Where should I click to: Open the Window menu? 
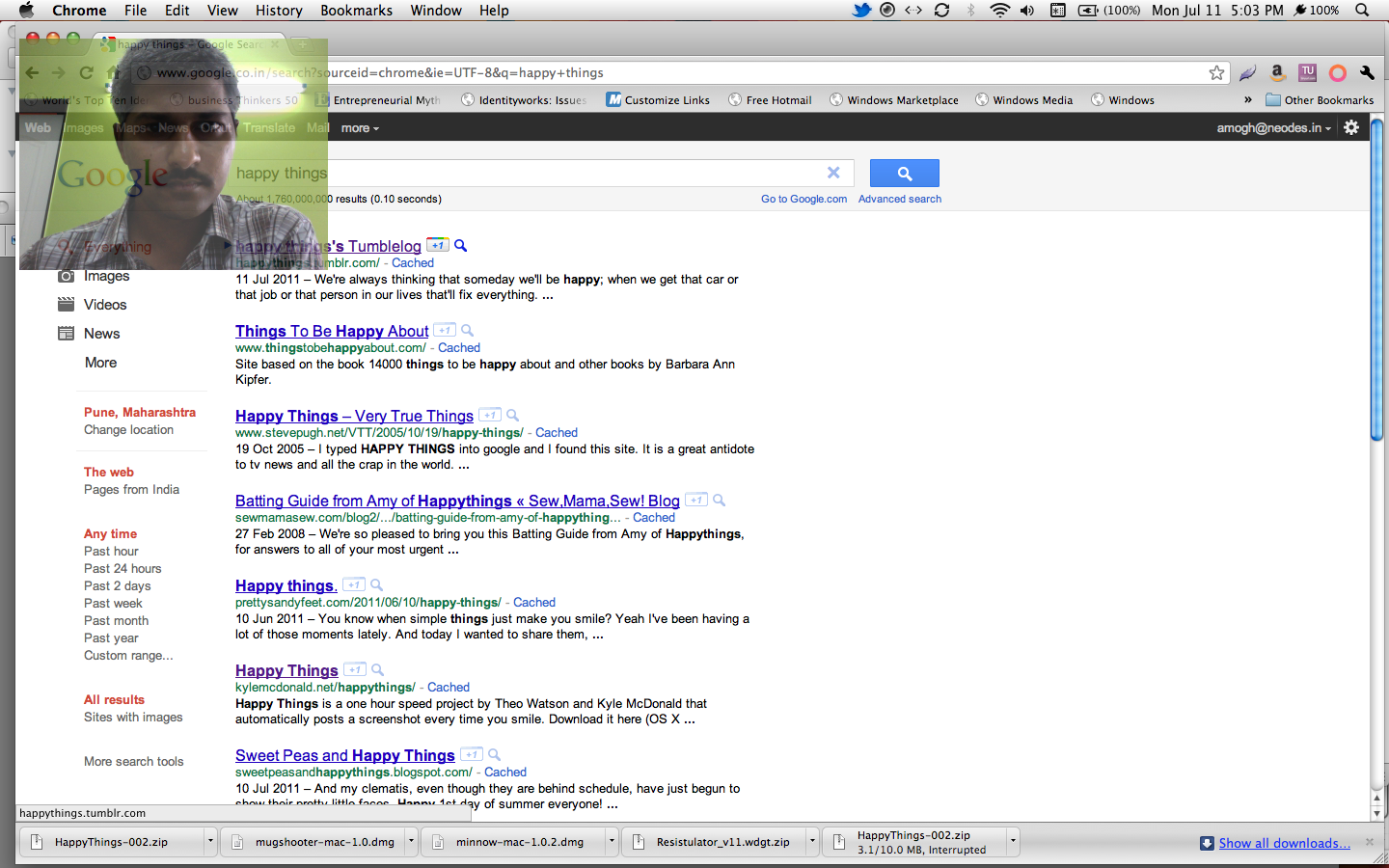[x=436, y=11]
